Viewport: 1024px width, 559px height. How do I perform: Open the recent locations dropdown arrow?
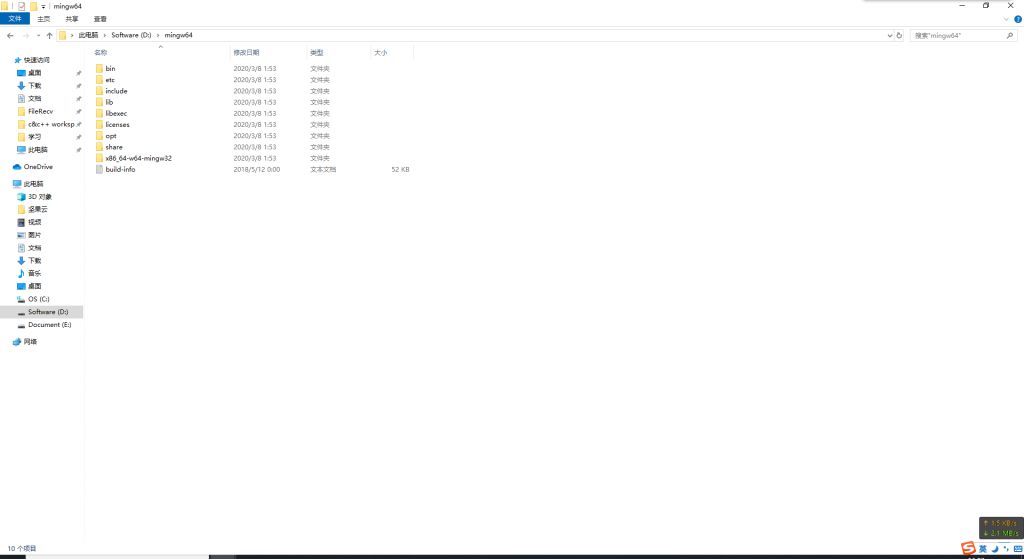[x=38, y=35]
